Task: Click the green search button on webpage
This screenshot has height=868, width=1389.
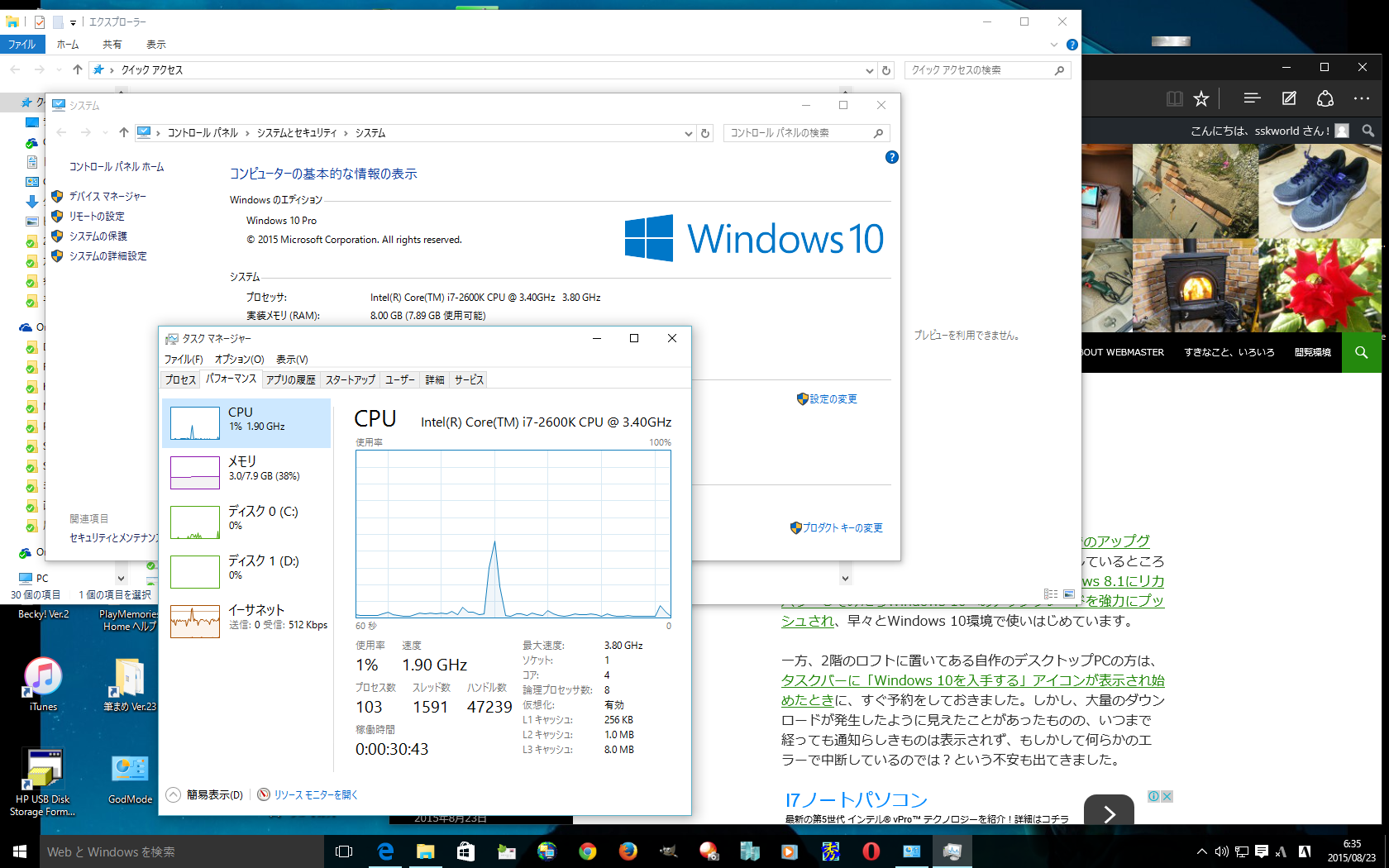Action: click(1361, 352)
